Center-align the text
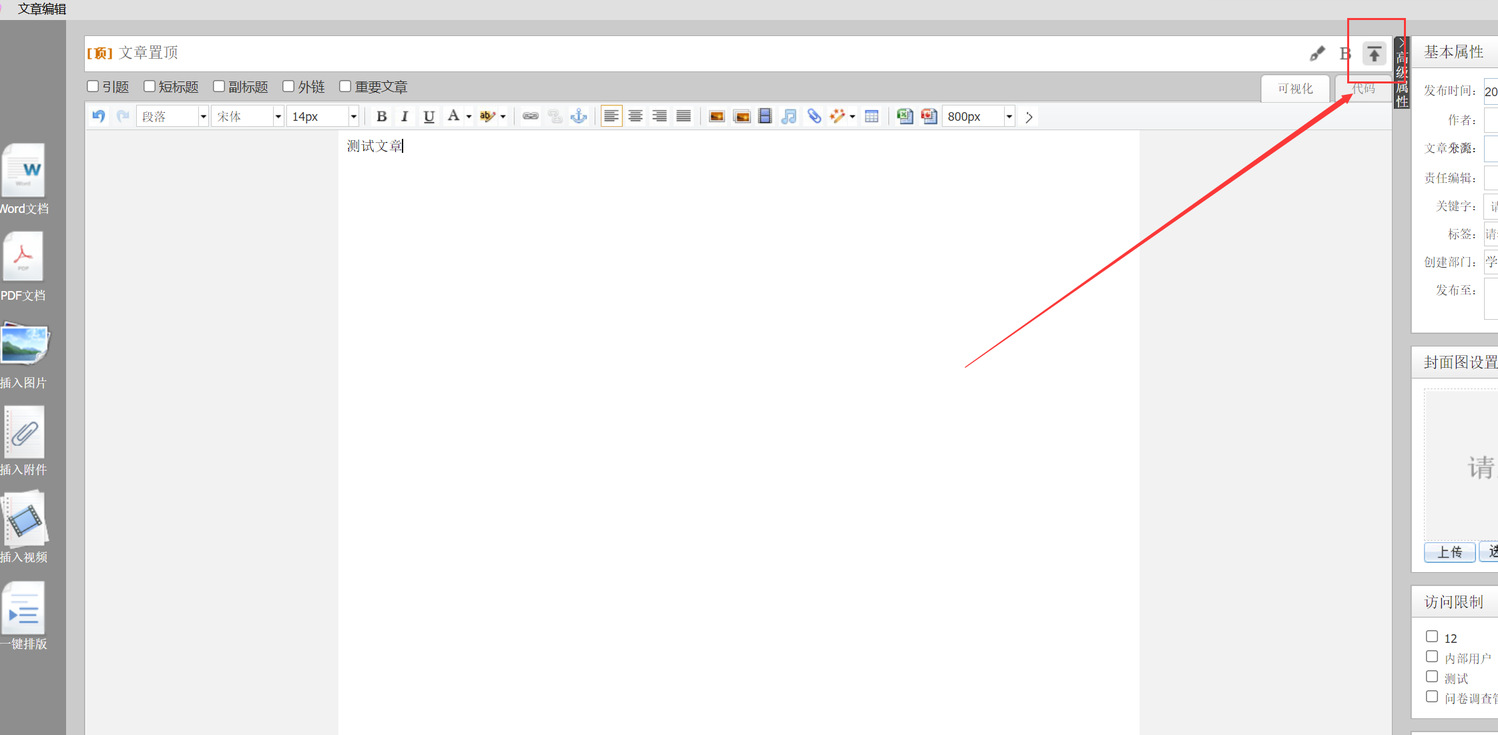This screenshot has width=1498, height=735. pyautogui.click(x=635, y=117)
